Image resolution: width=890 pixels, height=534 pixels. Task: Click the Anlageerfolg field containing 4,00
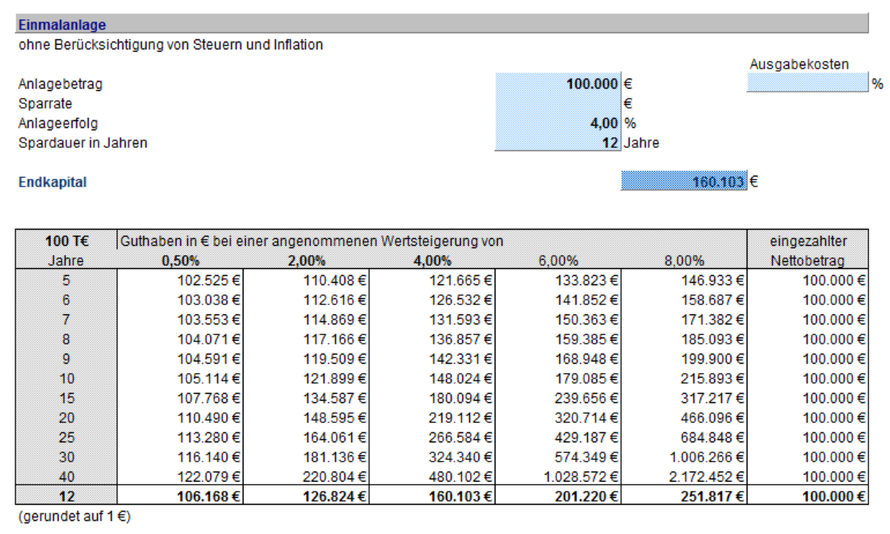pyautogui.click(x=558, y=123)
